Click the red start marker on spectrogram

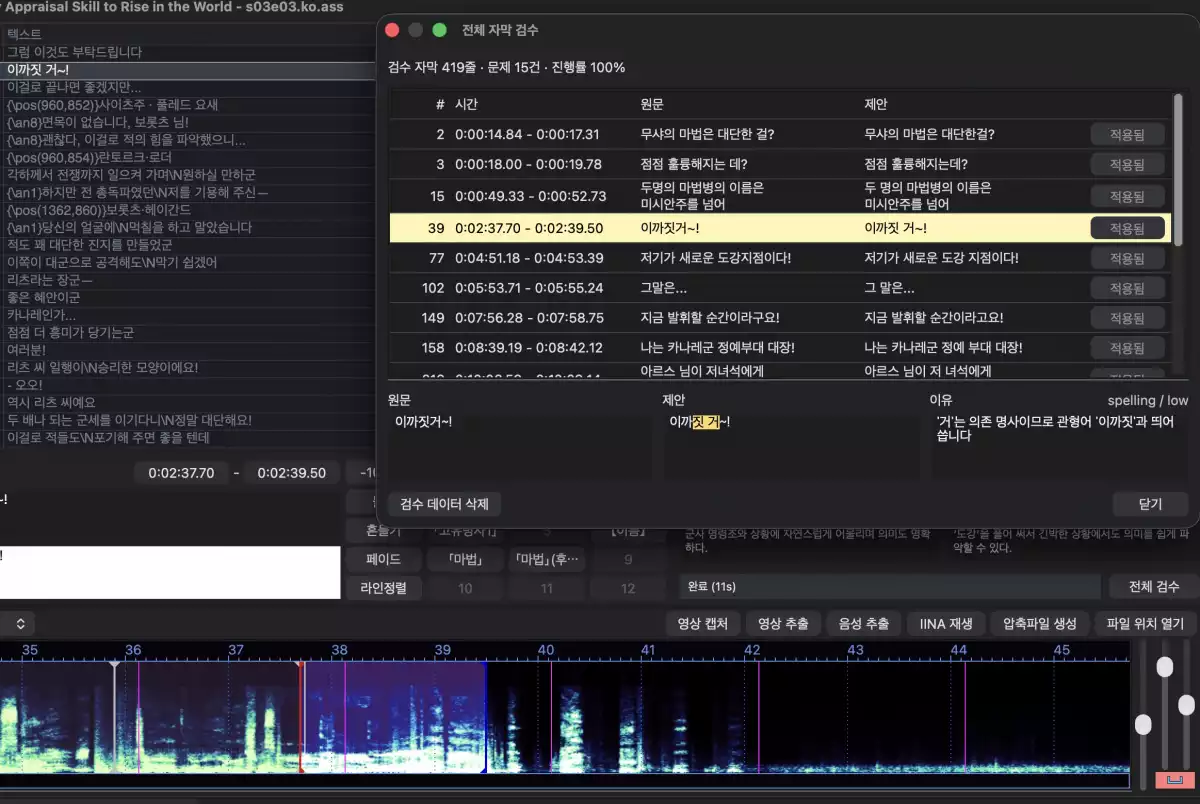(301, 716)
